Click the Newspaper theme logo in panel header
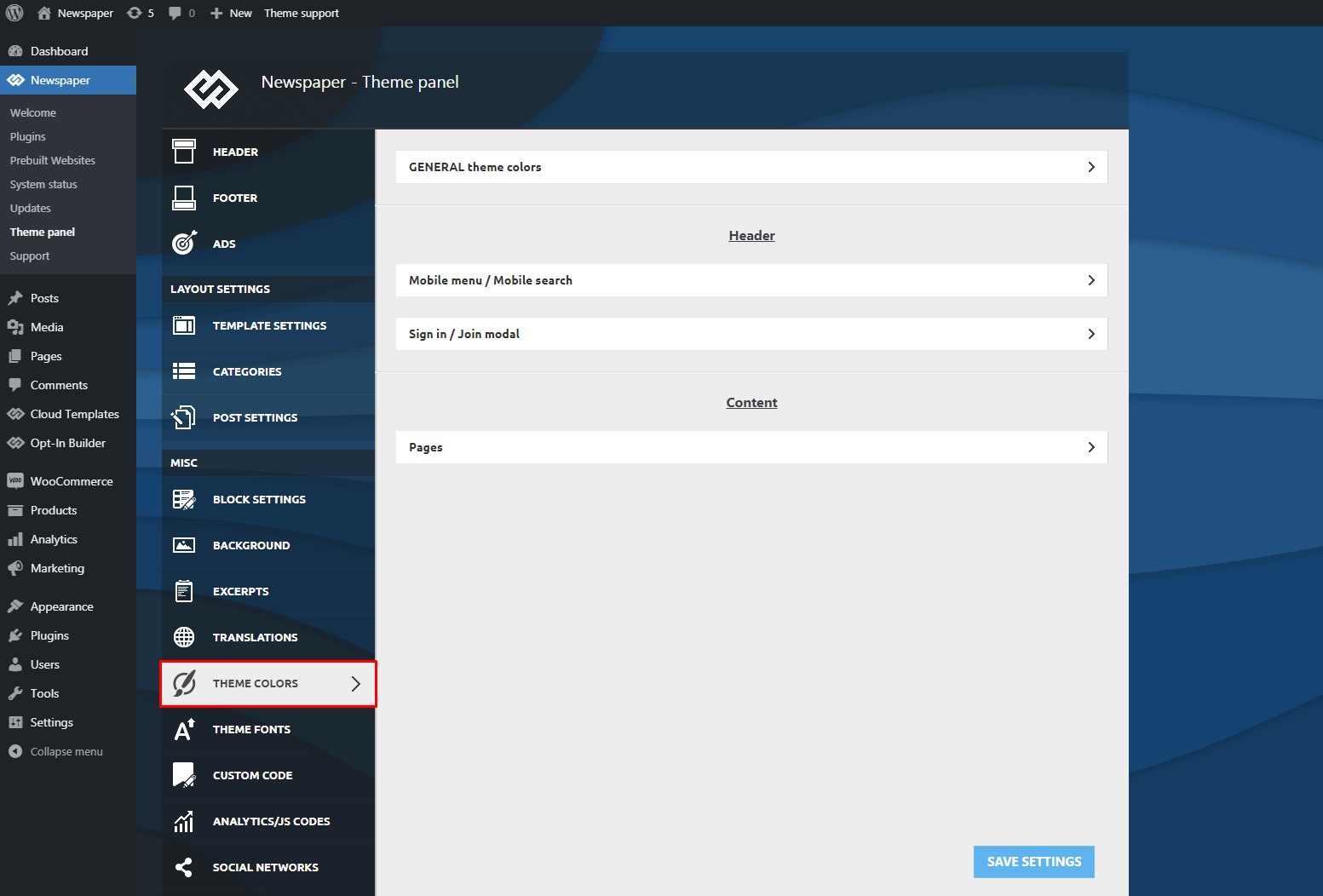This screenshot has height=896, width=1323. point(211,89)
